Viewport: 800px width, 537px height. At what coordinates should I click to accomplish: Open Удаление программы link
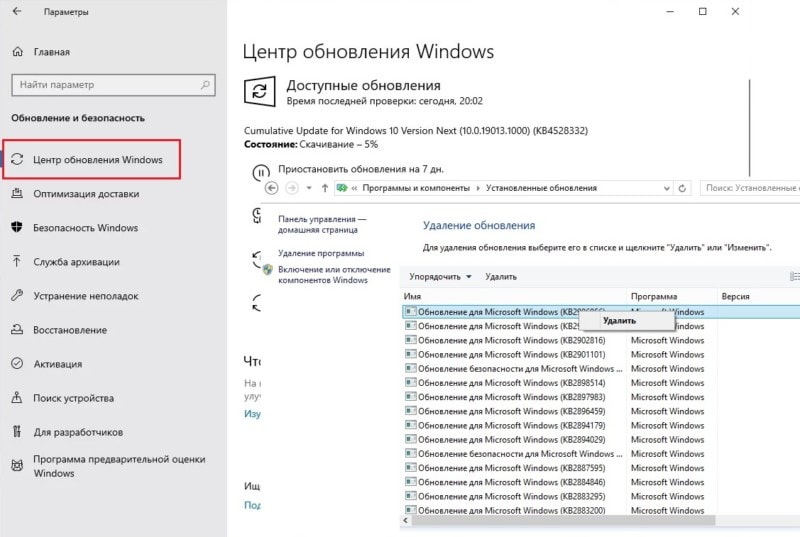(x=321, y=253)
